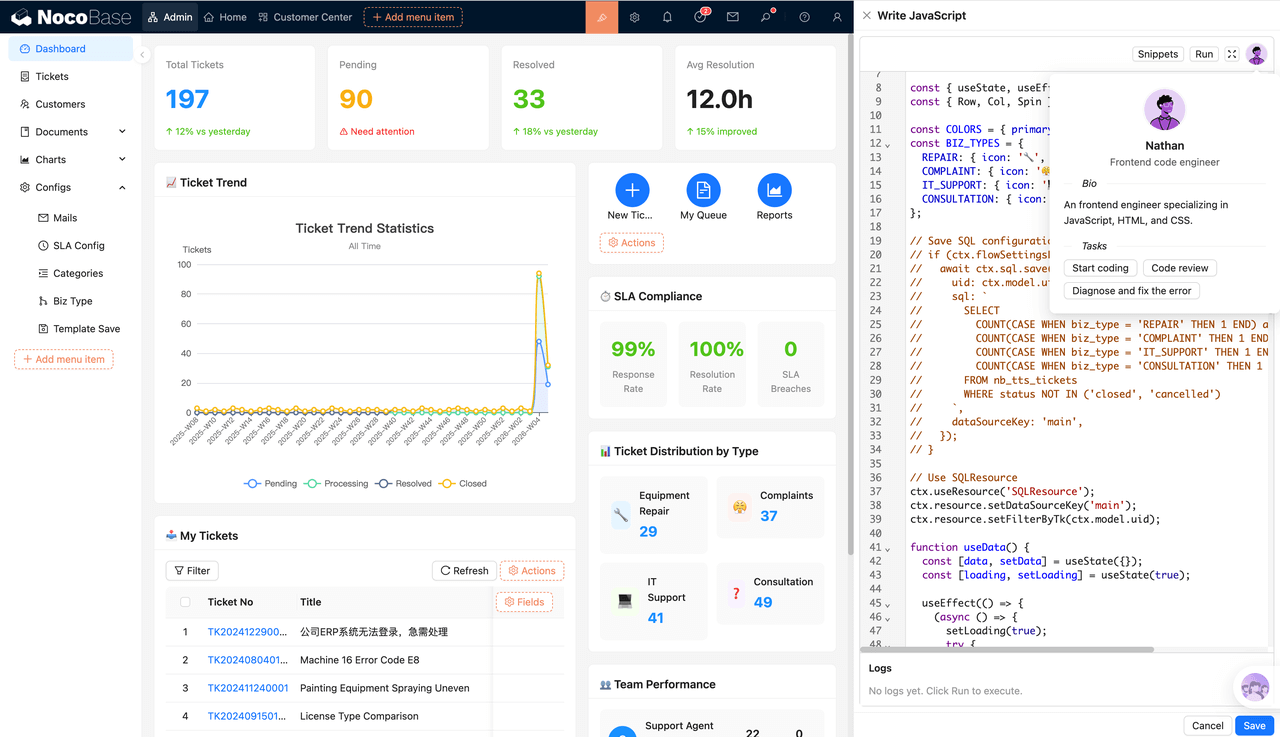Toggle the Closed series in chart legend
The width and height of the screenshot is (1280, 737).
[x=463, y=483]
